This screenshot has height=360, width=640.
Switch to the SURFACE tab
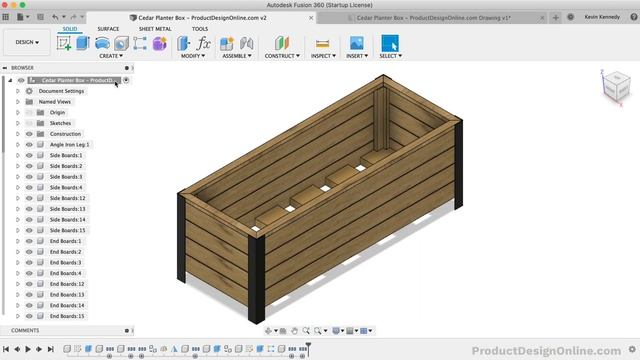click(x=108, y=29)
